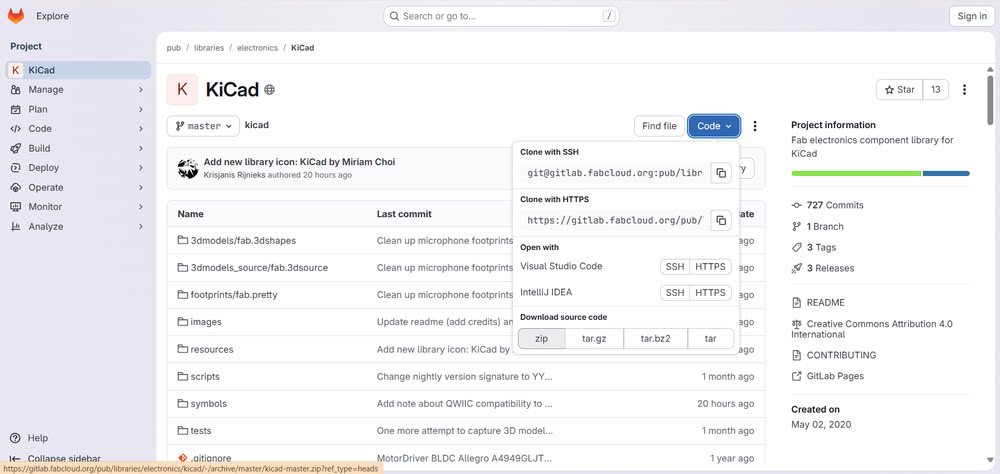Click the GitLab fox logo

[17, 16]
